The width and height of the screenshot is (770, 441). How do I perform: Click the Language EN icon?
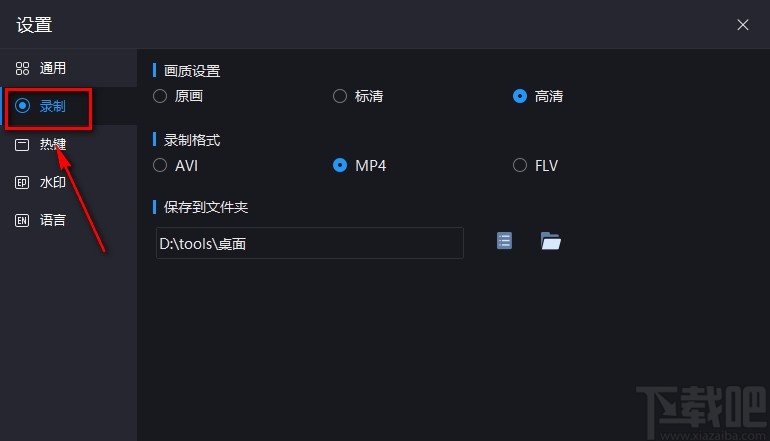point(22,220)
